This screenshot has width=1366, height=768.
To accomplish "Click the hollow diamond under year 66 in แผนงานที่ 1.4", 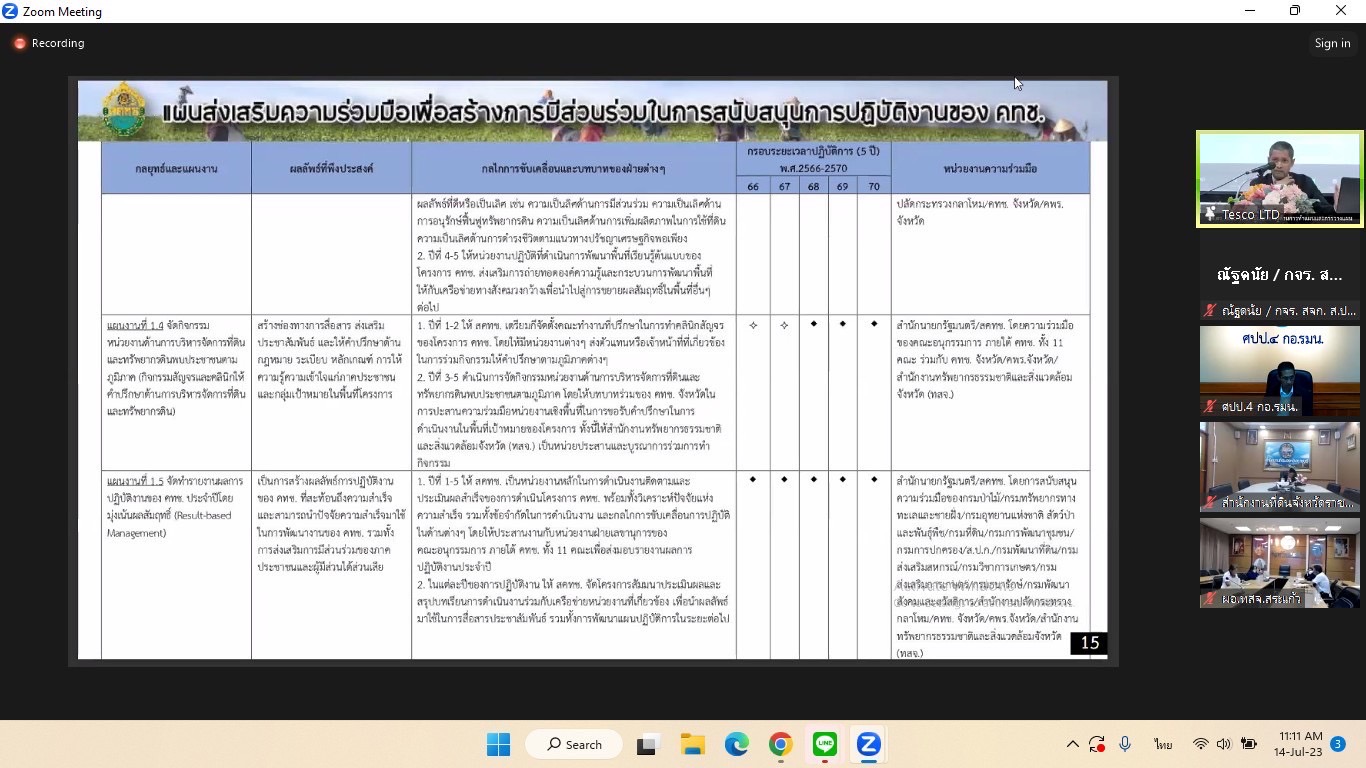I will [753, 325].
